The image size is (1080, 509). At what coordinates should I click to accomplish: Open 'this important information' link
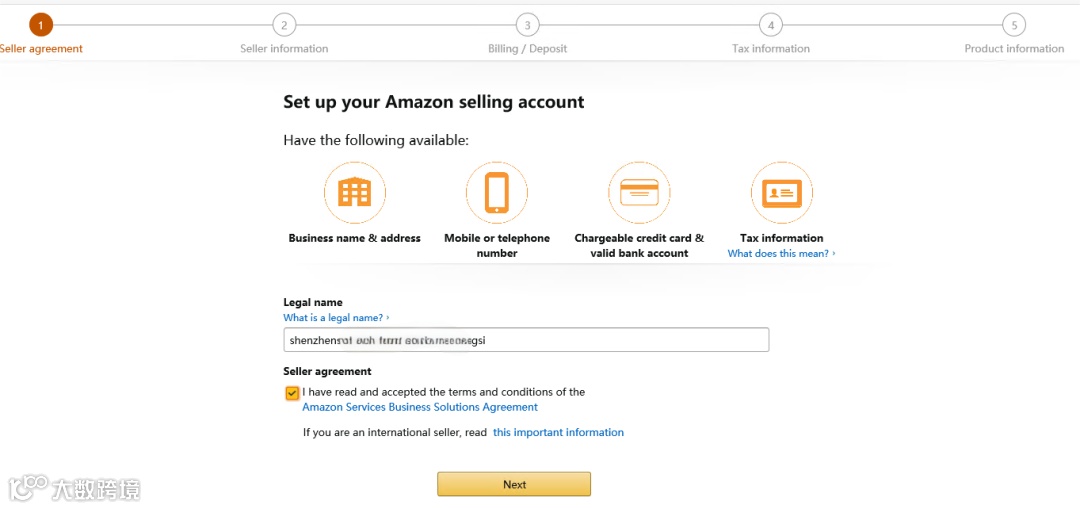(x=558, y=433)
